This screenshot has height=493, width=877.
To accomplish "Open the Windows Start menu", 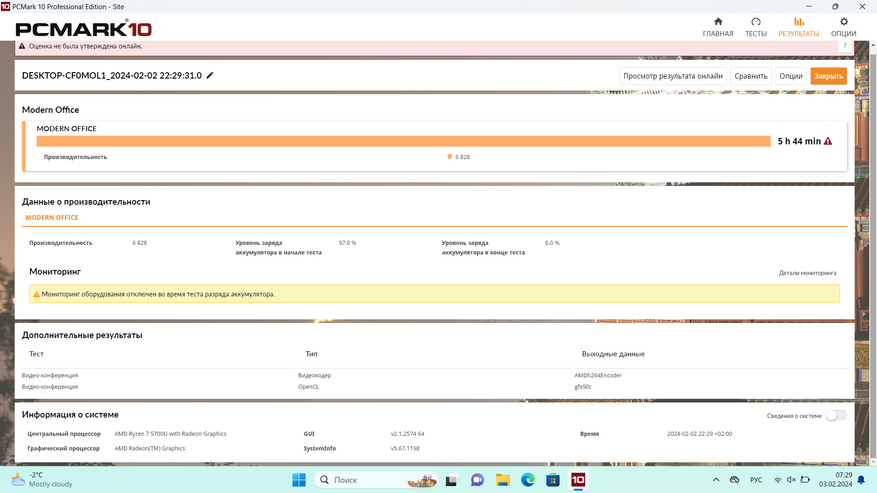I will [x=297, y=480].
